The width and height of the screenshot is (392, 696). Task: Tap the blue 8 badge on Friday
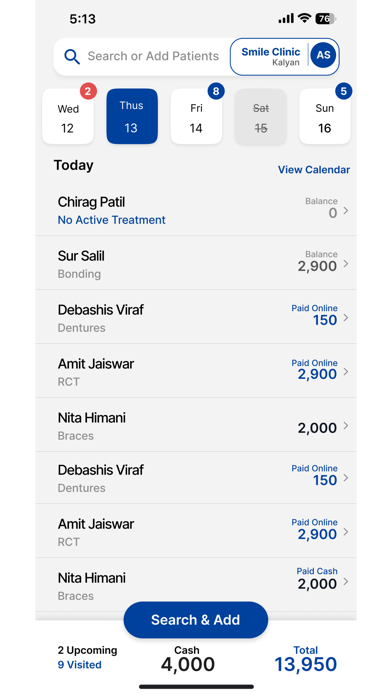point(216,91)
